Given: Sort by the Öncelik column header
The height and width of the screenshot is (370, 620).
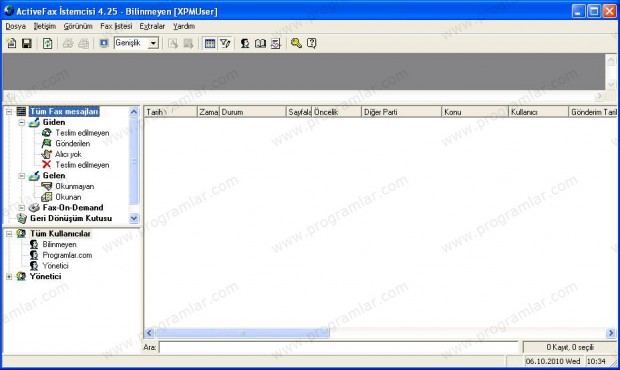Looking at the screenshot, I should [336, 112].
